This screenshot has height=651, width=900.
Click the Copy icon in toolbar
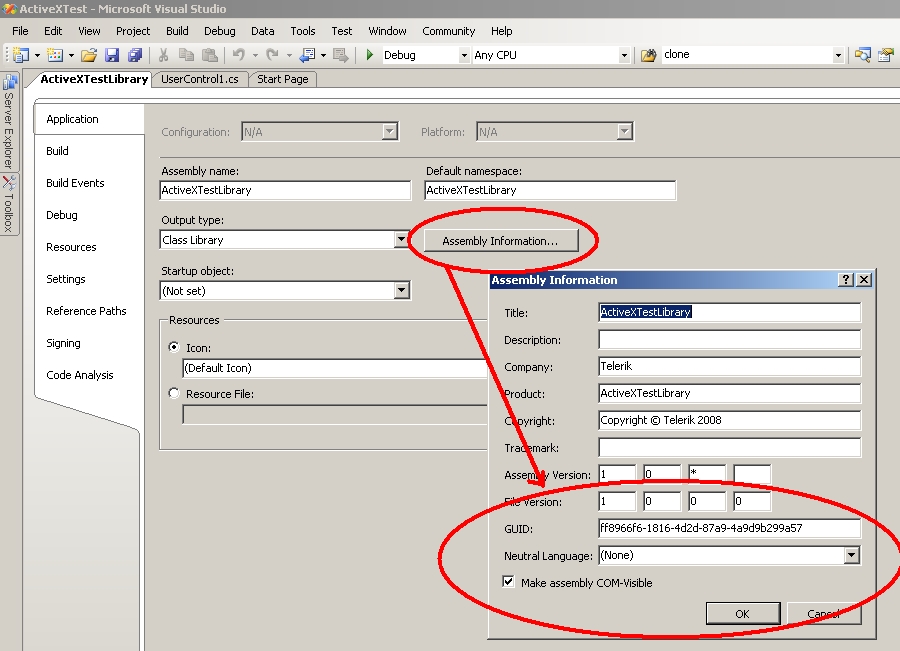click(187, 55)
